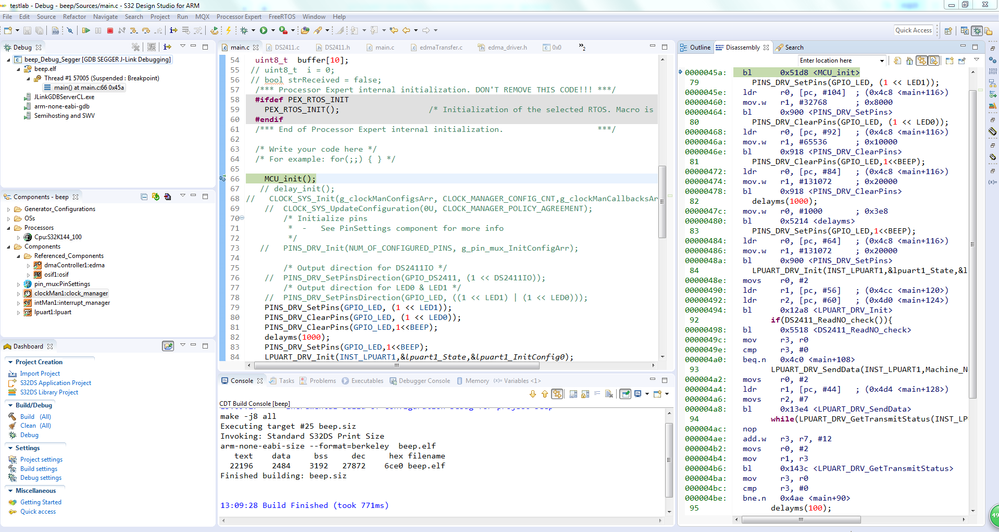Click Generate Processor Expert Code icon in Components
The image size is (999, 532).
pos(155,197)
